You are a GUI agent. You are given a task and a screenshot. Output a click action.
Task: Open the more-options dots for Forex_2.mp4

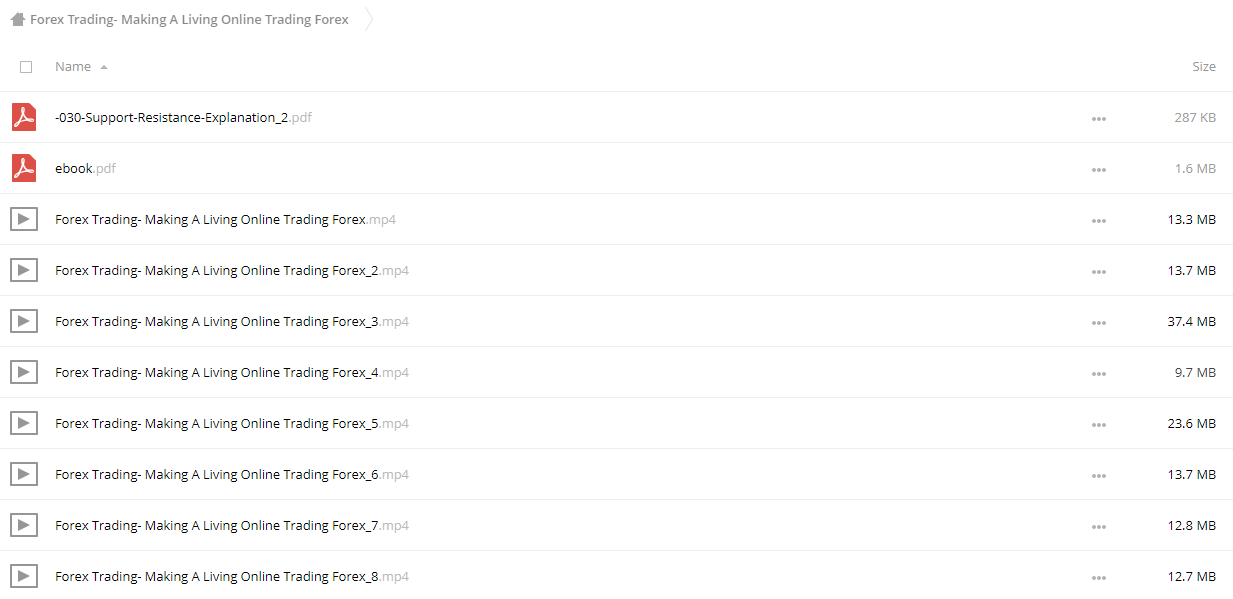point(1099,271)
